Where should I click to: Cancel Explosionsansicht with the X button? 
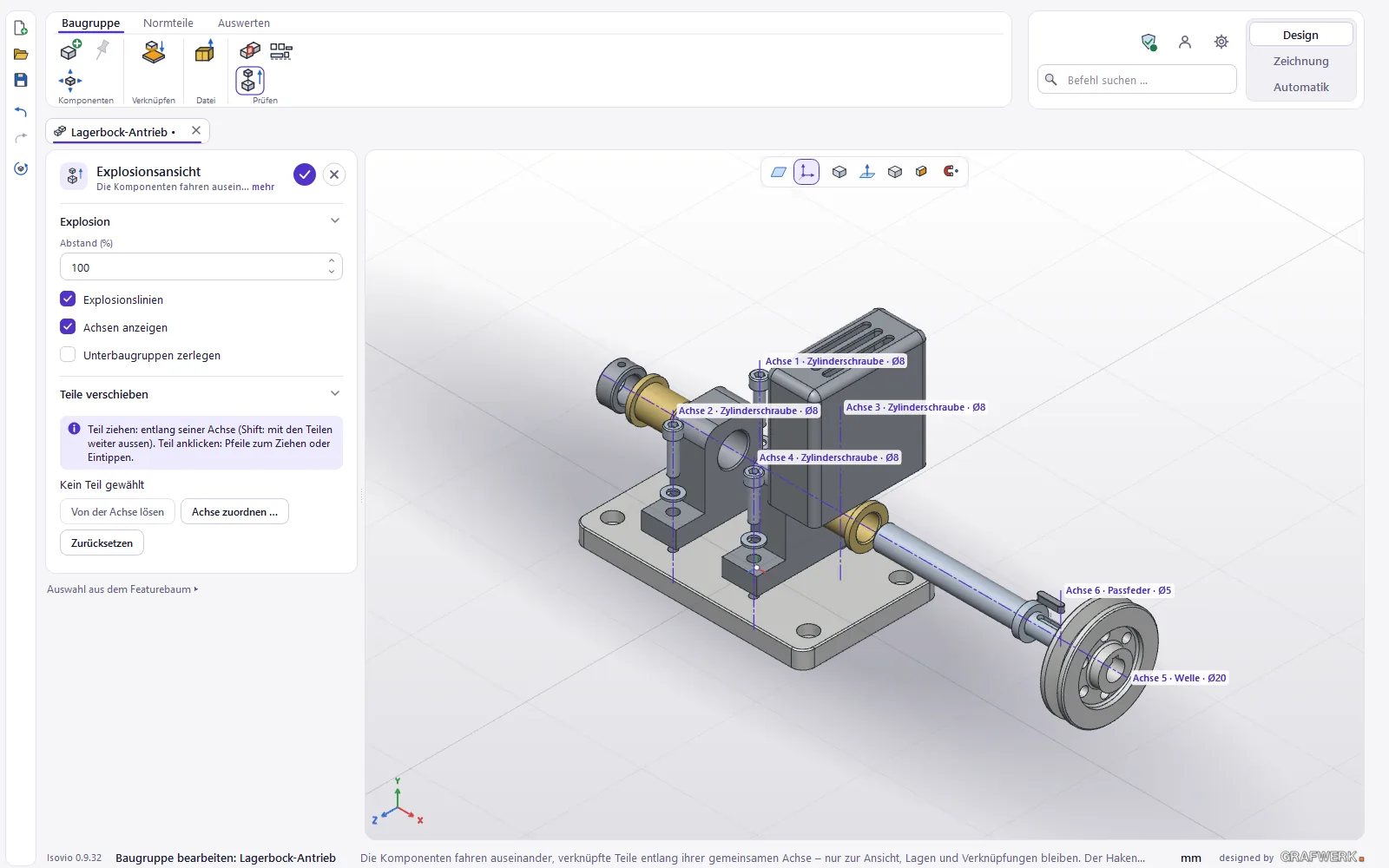[334, 174]
